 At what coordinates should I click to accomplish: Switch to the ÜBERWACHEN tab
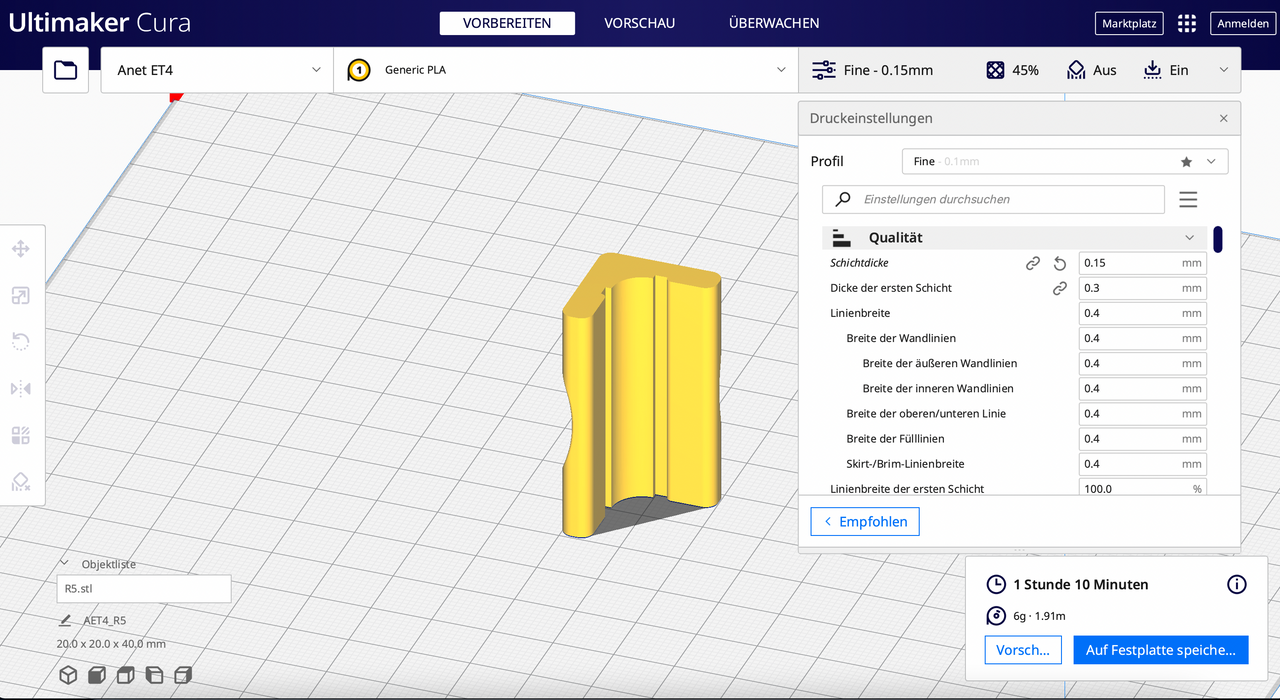coord(774,23)
